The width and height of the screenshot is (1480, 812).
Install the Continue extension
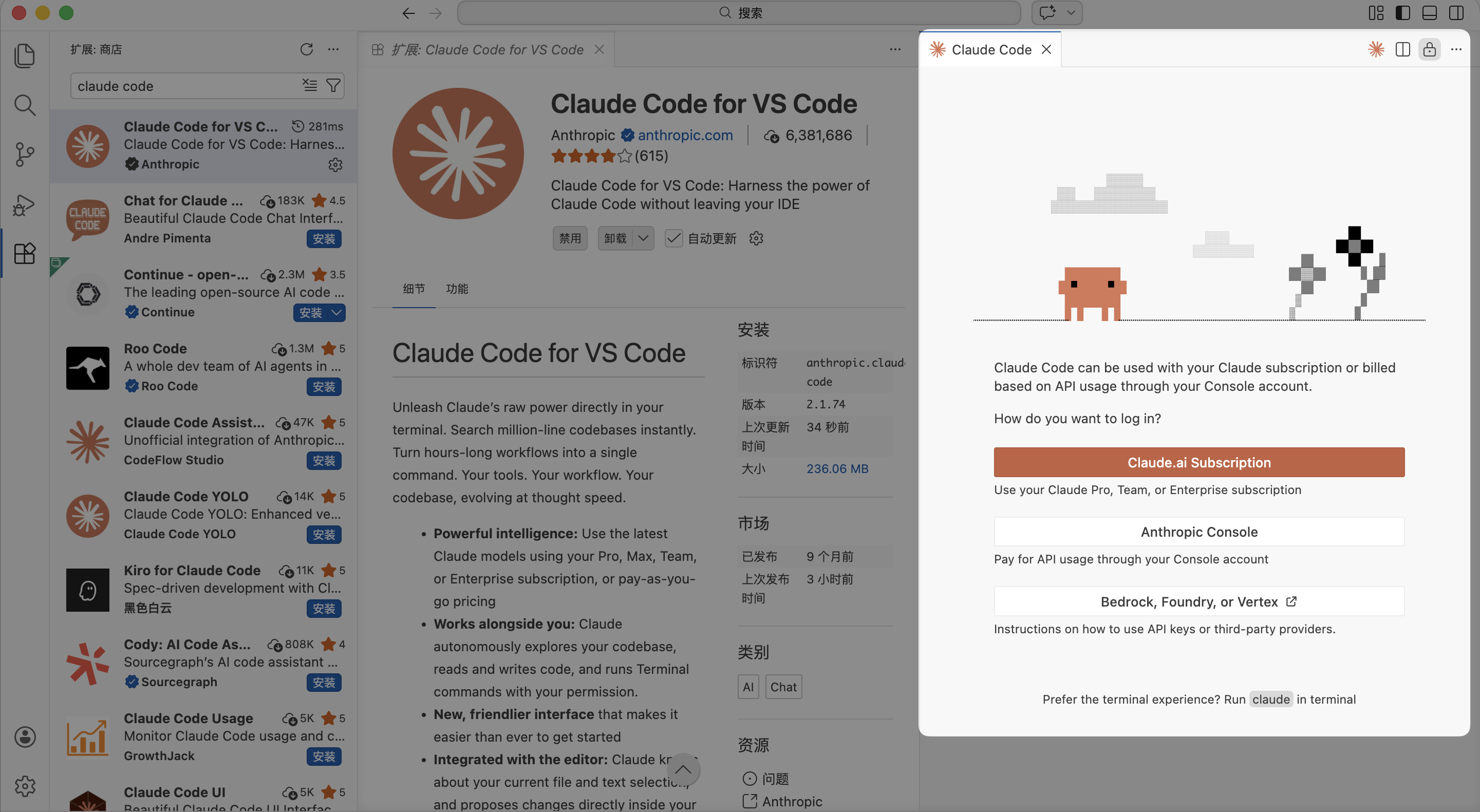[311, 313]
